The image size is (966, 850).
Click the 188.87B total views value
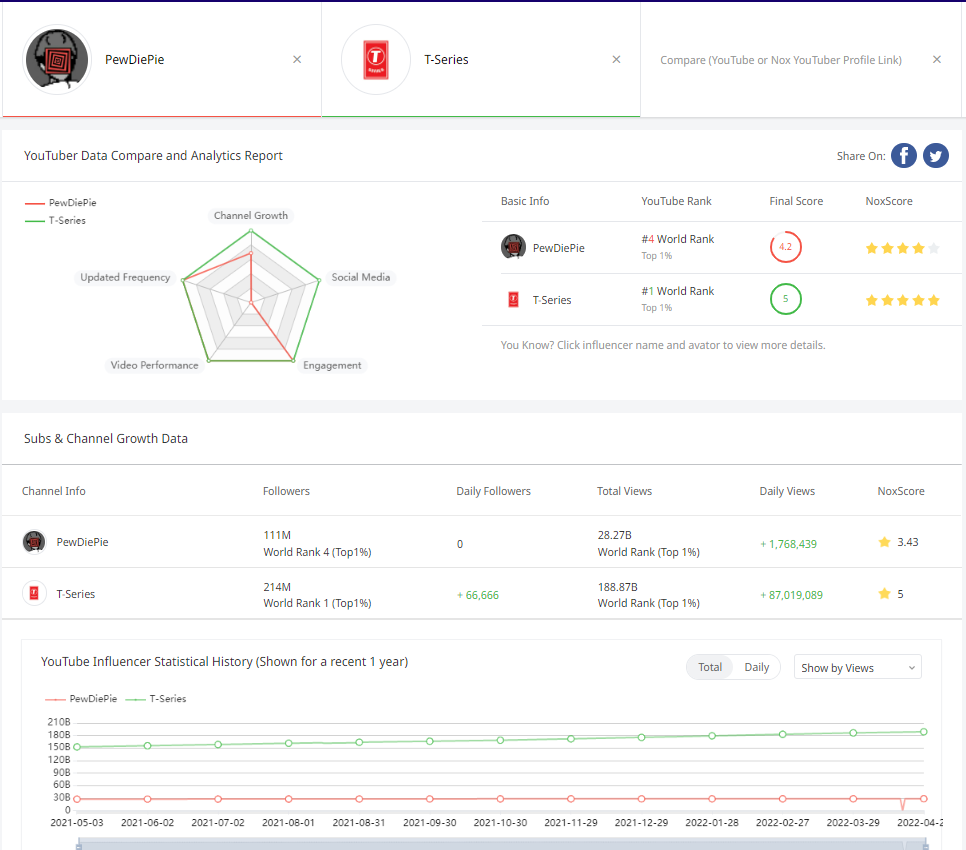[618, 588]
